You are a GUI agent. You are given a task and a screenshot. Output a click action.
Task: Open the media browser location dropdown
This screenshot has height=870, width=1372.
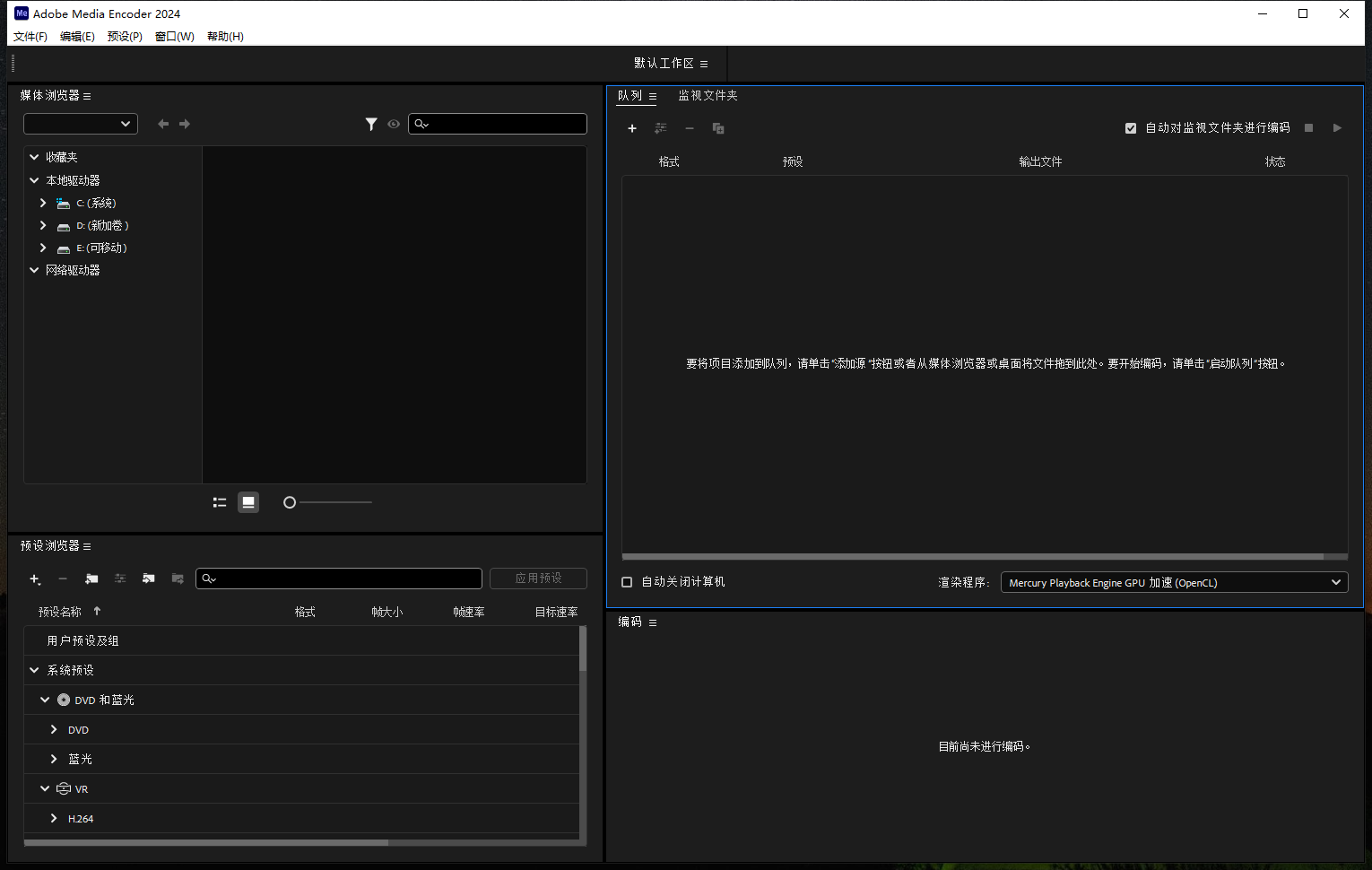coord(81,124)
